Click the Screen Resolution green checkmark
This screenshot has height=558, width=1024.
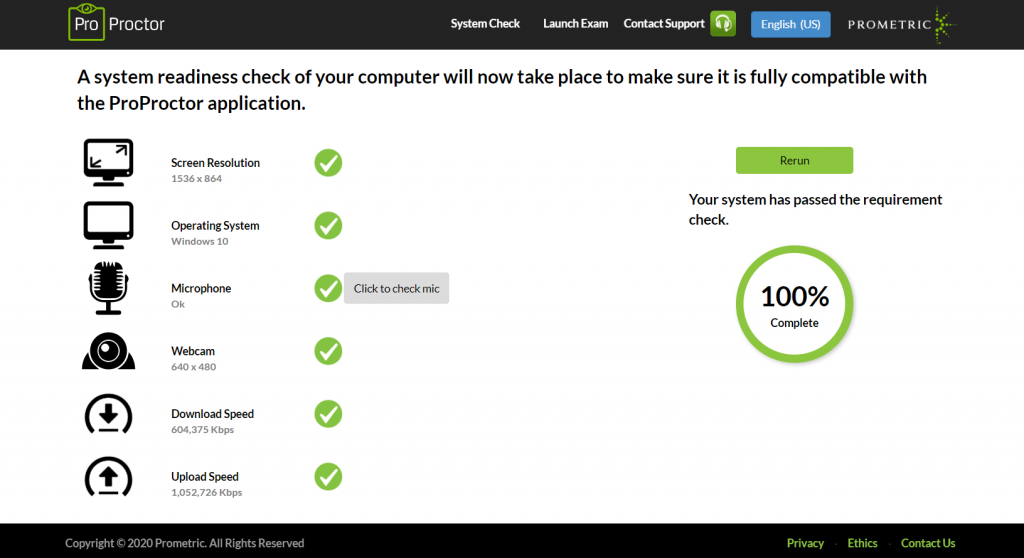[x=328, y=163]
